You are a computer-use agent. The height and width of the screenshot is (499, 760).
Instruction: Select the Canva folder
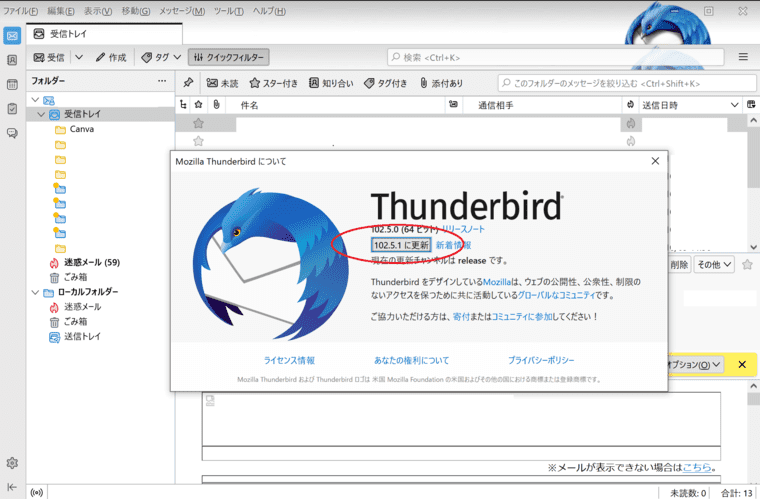coord(81,129)
